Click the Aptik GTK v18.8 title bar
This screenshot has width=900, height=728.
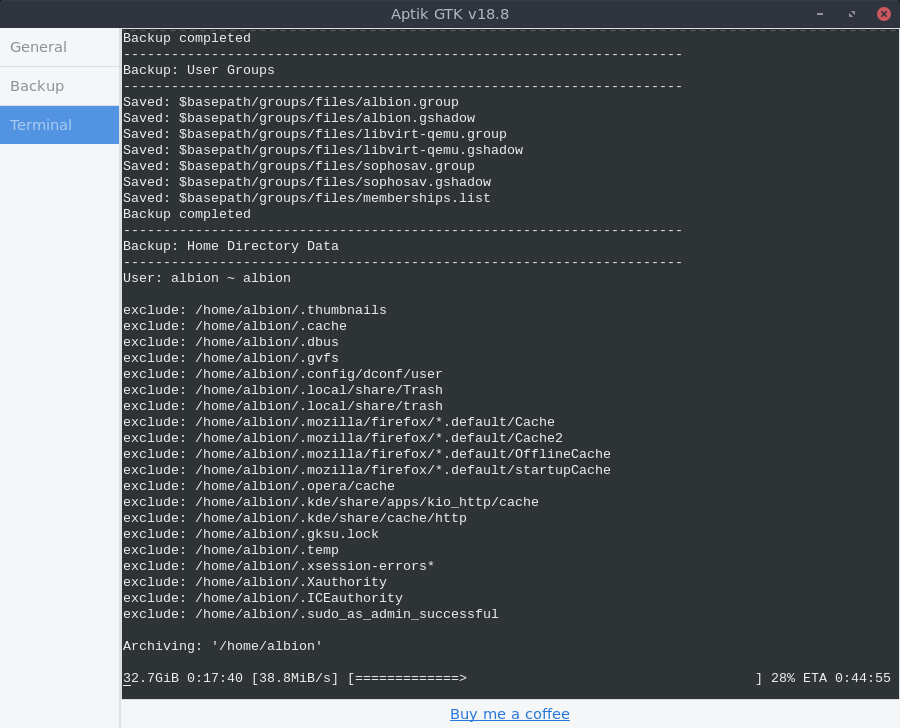pyautogui.click(x=450, y=14)
